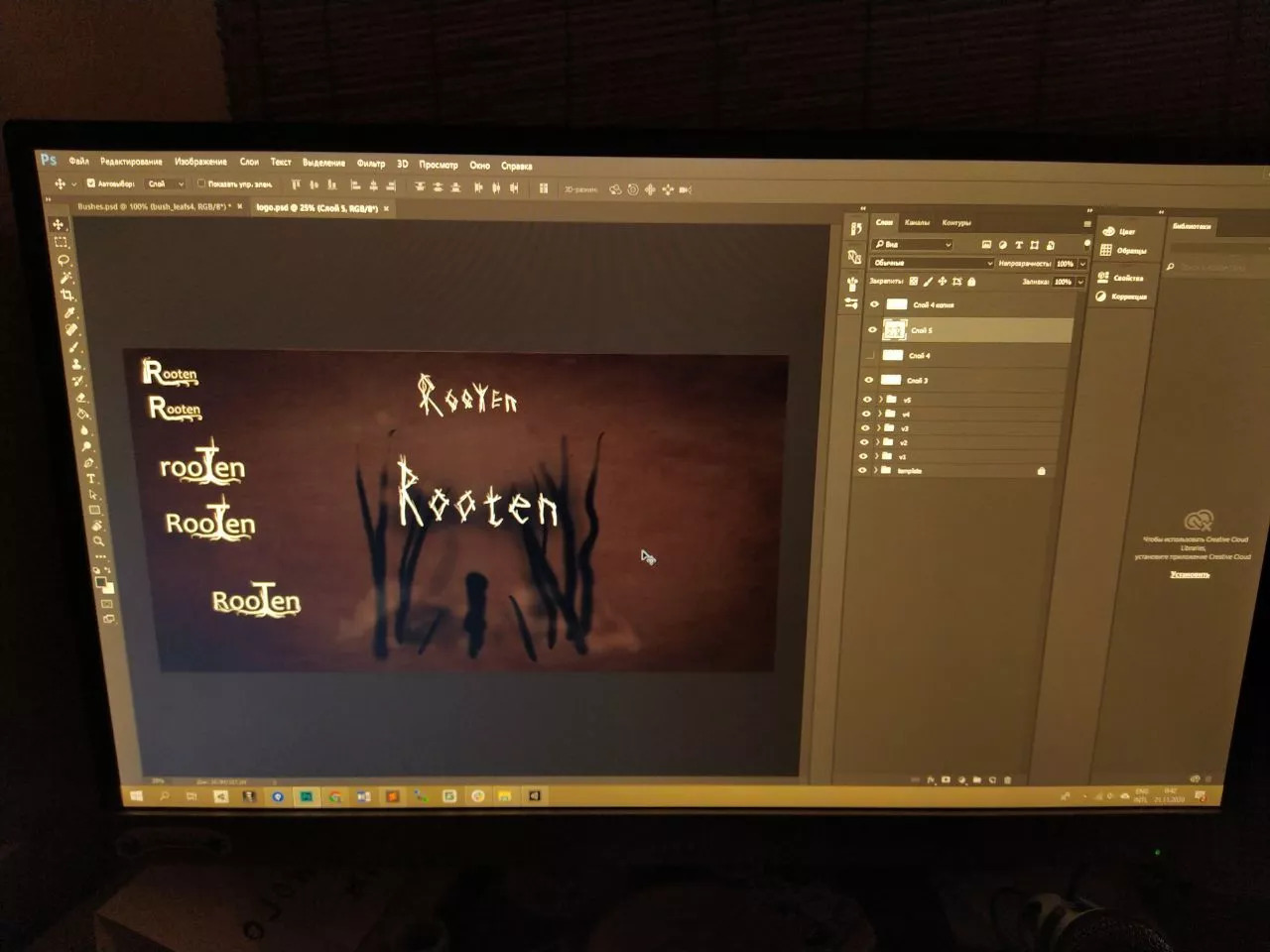Switch to the Каналы tab

tap(917, 223)
